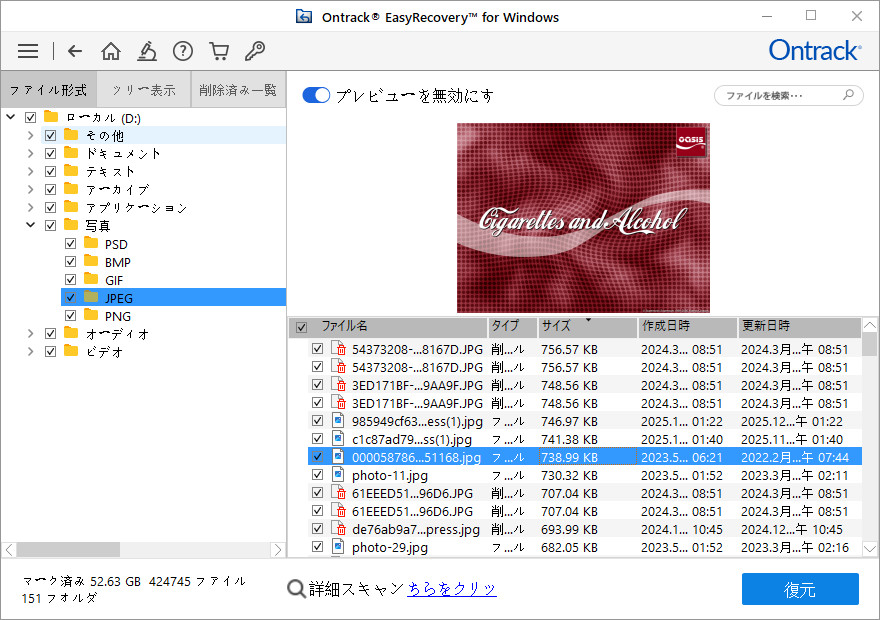Click the license key activation icon
Screen dimensions: 880x620
(255, 50)
